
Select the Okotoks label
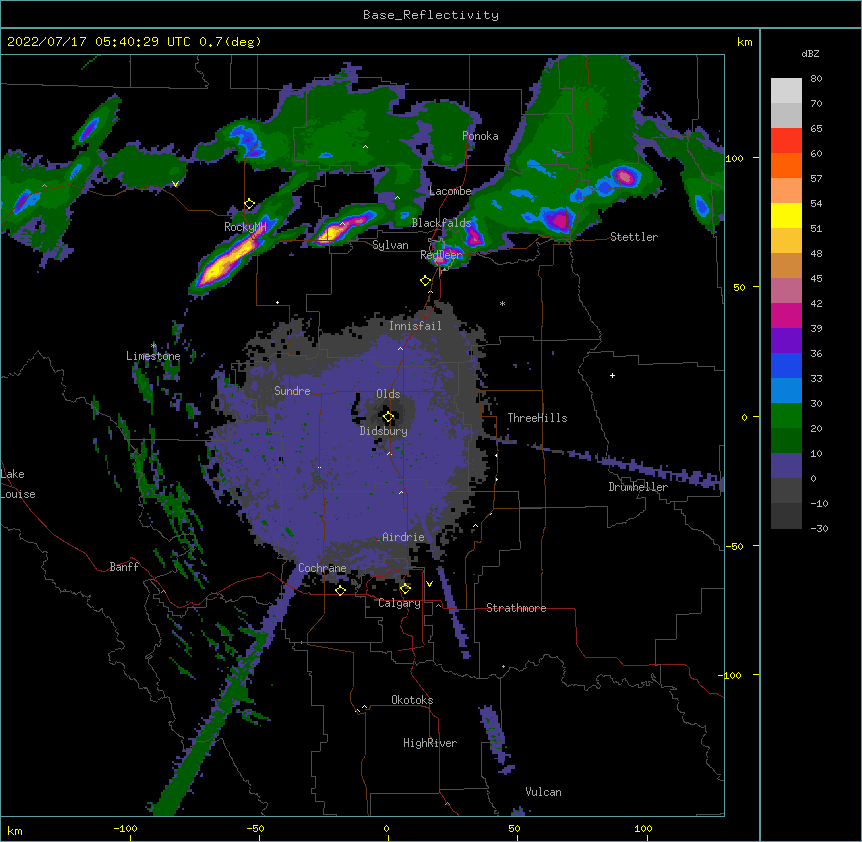412,700
